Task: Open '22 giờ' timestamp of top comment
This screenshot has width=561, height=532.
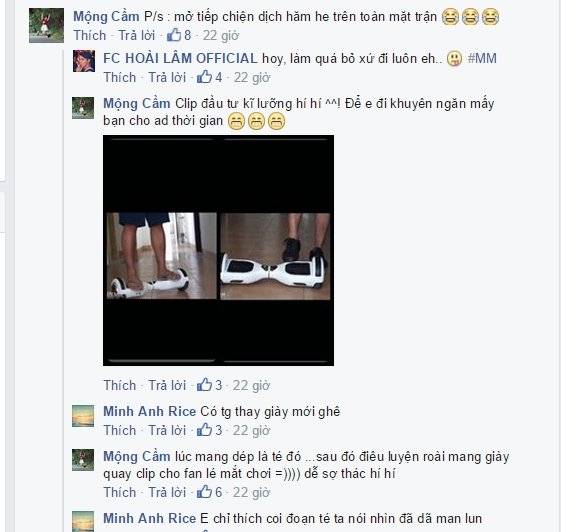Action: coord(221,35)
